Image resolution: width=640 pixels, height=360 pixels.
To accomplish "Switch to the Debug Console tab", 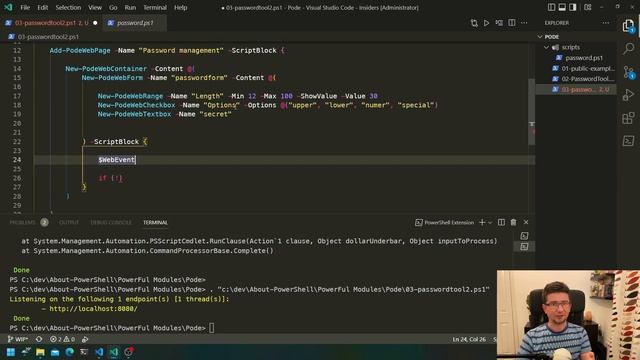I will pos(111,222).
